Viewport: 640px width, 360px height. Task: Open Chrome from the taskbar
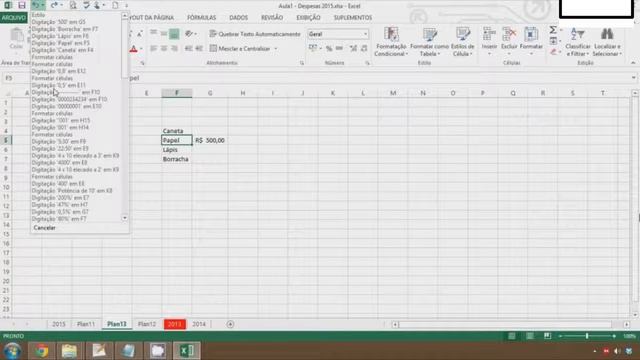pos(41,351)
